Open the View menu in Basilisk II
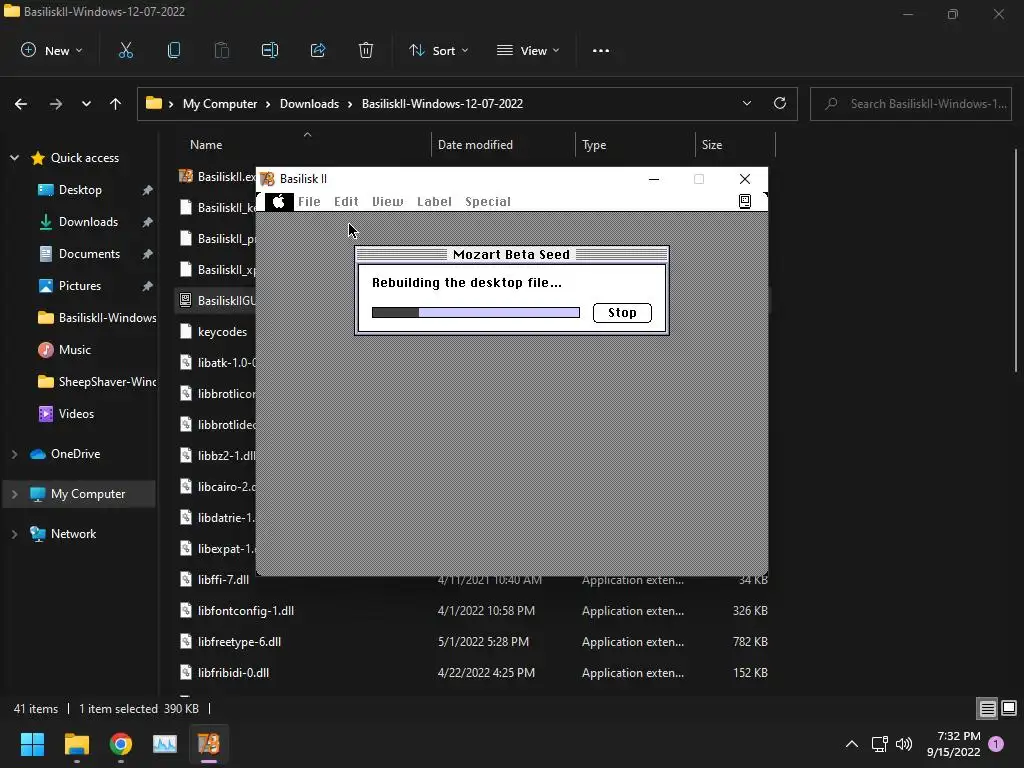 click(x=387, y=202)
